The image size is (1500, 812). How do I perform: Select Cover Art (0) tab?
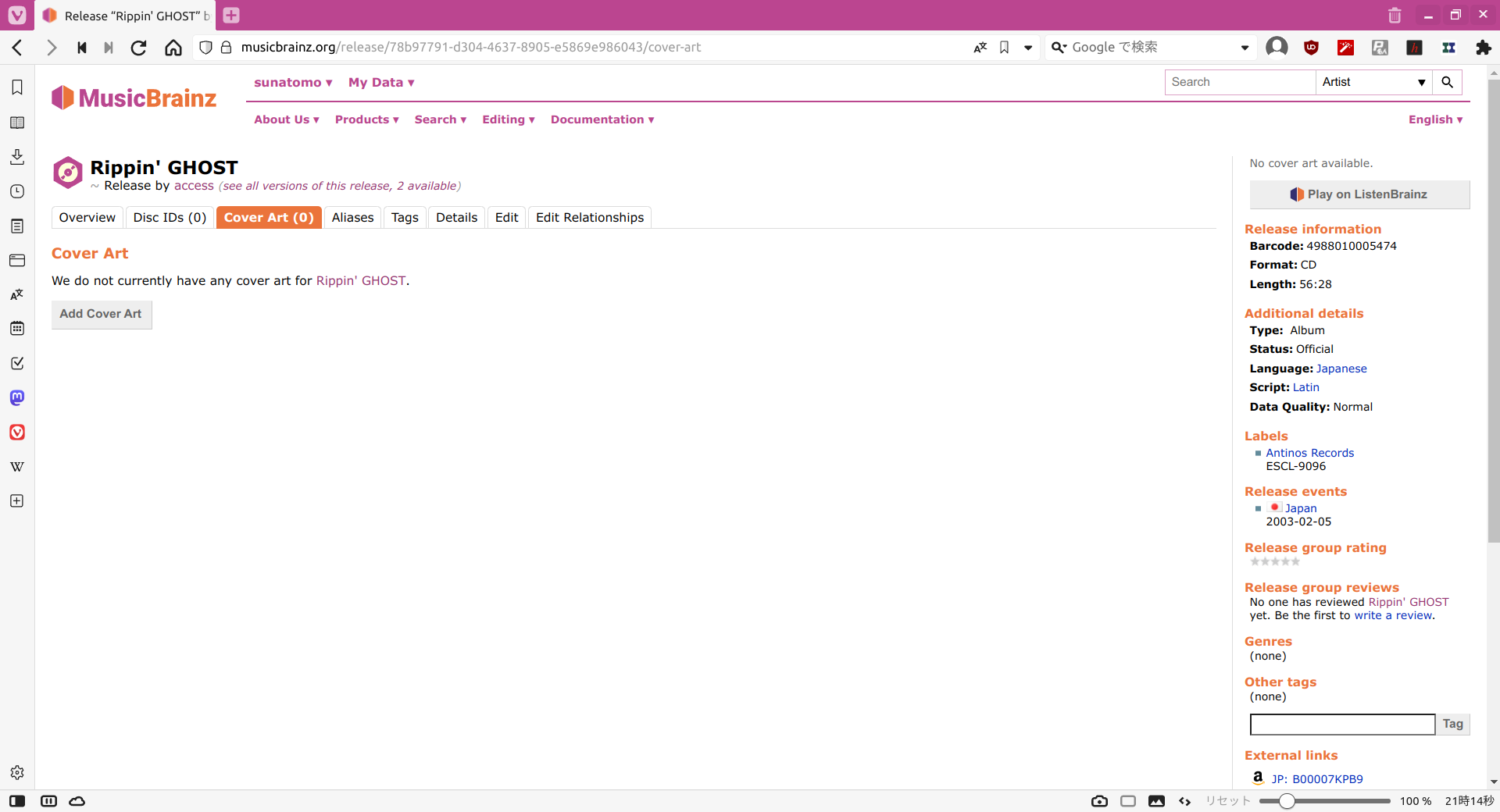[x=269, y=218]
